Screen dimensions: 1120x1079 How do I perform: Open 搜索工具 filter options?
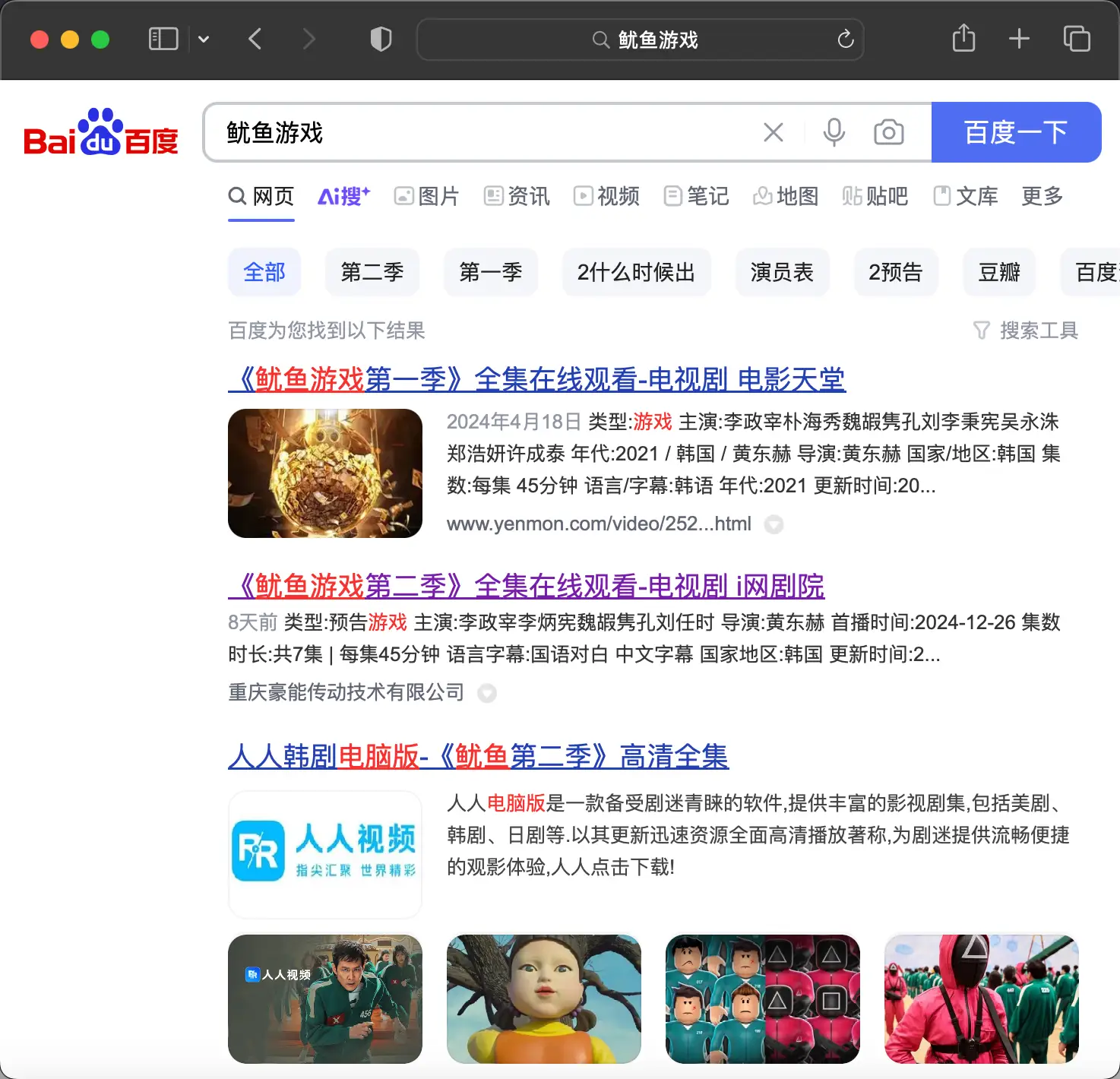[x=1026, y=331]
